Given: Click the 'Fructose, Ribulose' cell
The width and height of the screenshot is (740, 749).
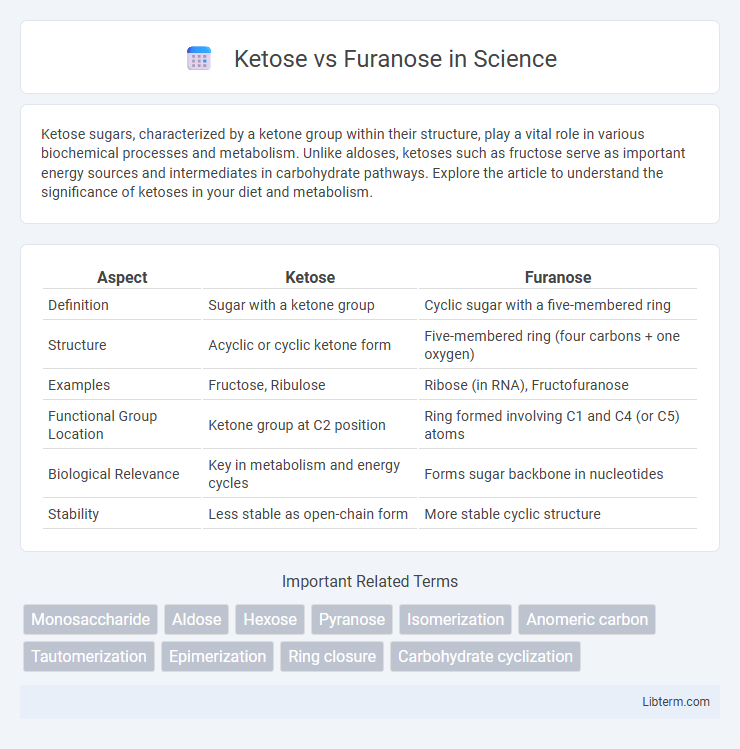Looking at the screenshot, I should point(310,385).
